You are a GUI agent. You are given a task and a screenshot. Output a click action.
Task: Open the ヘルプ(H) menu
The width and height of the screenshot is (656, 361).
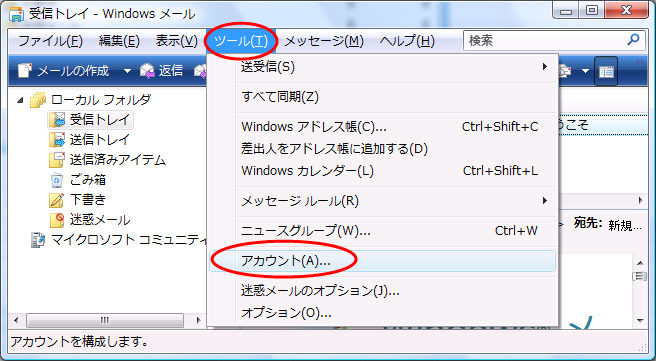coord(407,41)
